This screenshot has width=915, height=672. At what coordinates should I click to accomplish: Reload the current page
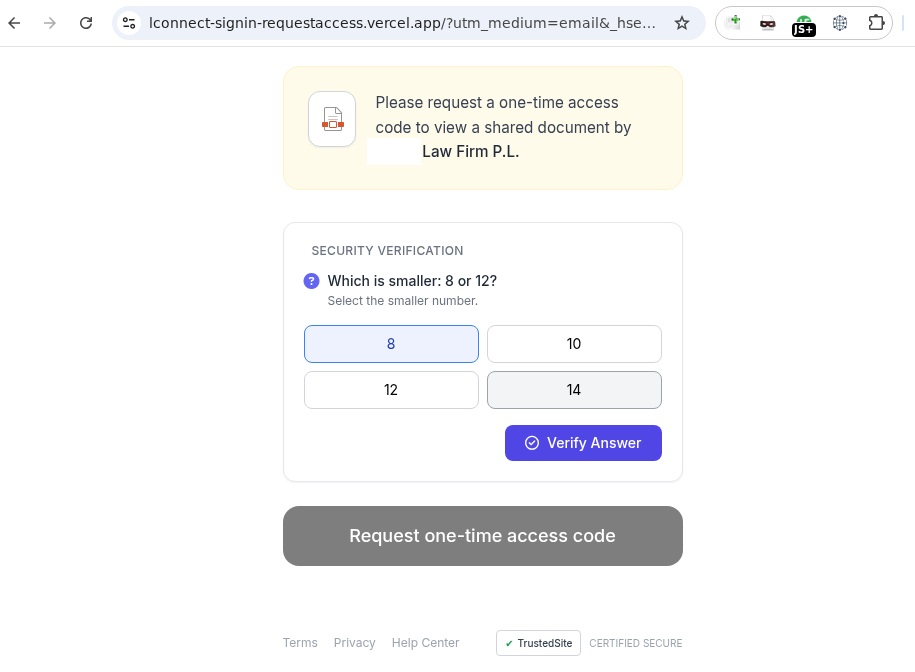(x=86, y=23)
